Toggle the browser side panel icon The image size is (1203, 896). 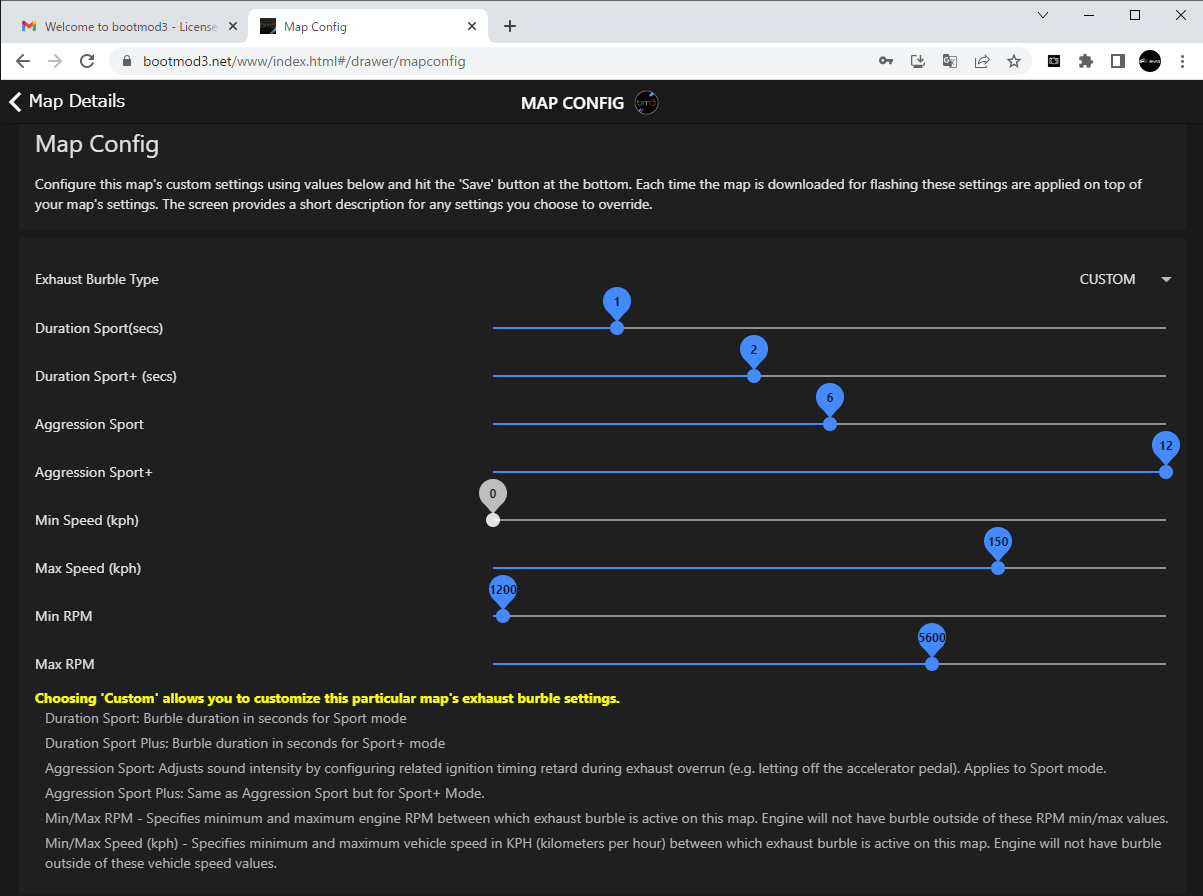1118,61
